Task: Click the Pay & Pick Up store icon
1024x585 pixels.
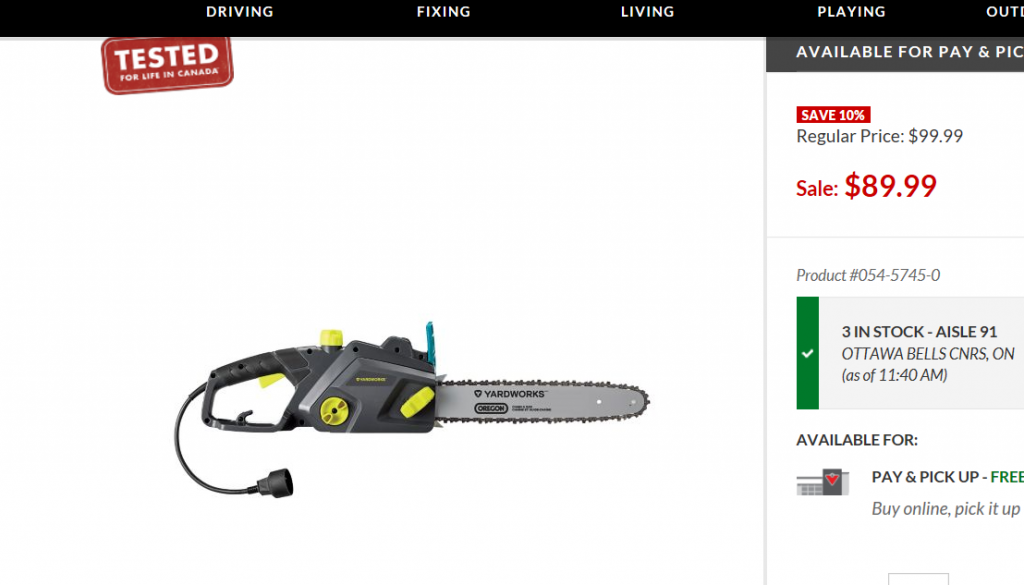Action: click(x=823, y=482)
